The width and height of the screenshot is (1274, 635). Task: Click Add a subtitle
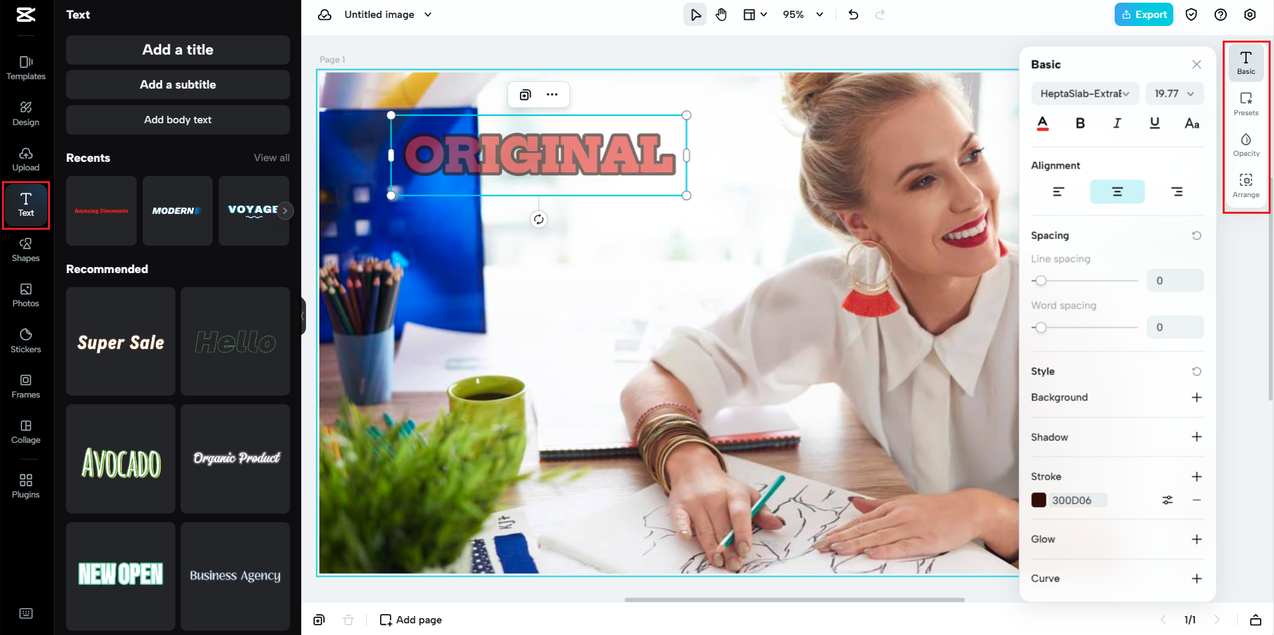pos(178,85)
